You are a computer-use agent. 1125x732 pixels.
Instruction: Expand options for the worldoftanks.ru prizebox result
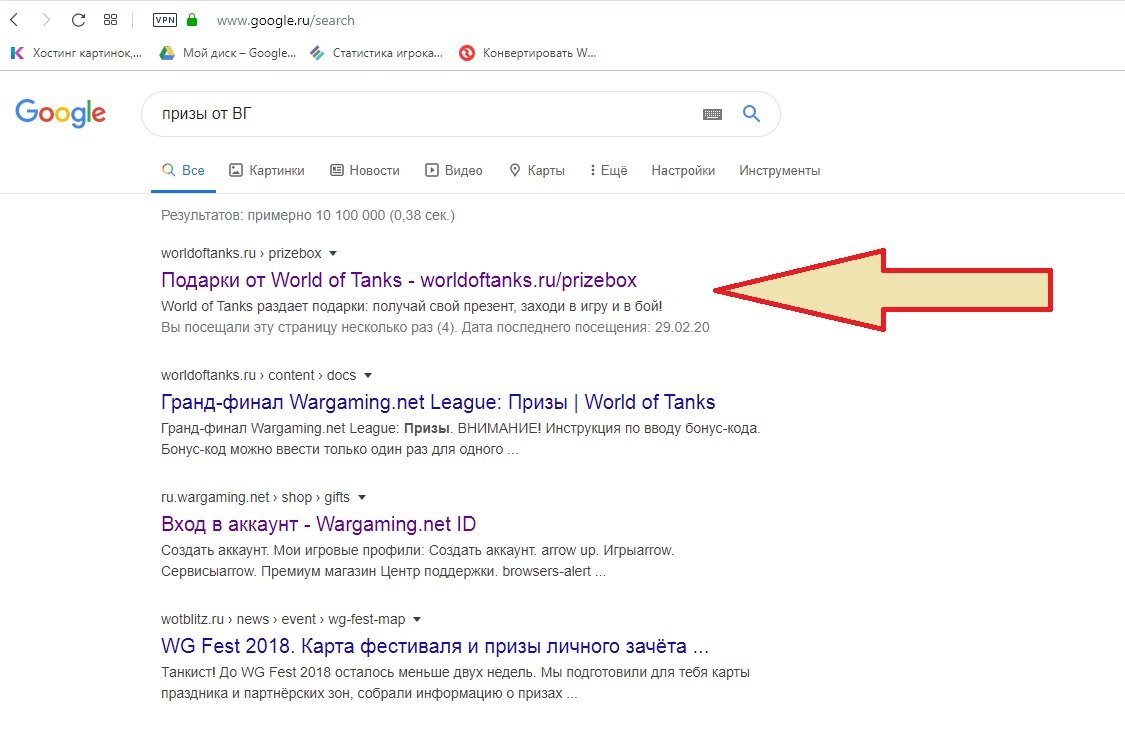click(x=331, y=252)
